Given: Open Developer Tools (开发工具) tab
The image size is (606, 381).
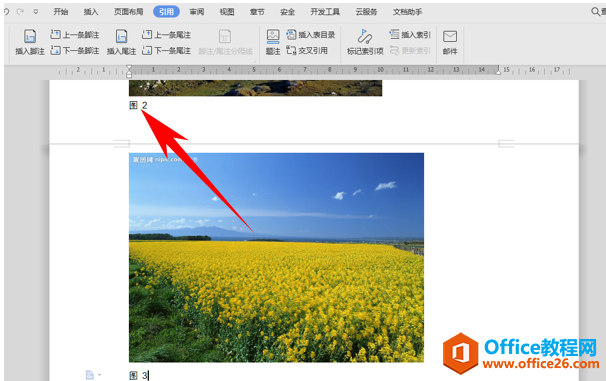Looking at the screenshot, I should 325,12.
